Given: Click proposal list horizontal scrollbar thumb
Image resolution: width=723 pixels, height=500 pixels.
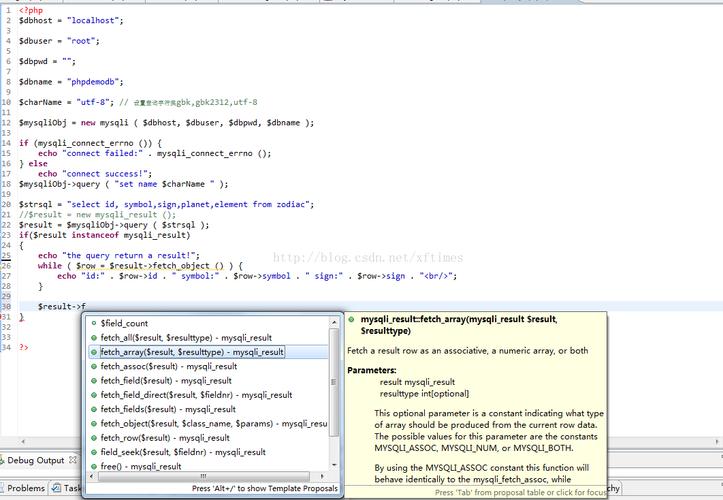Looking at the screenshot, I should (203, 476).
